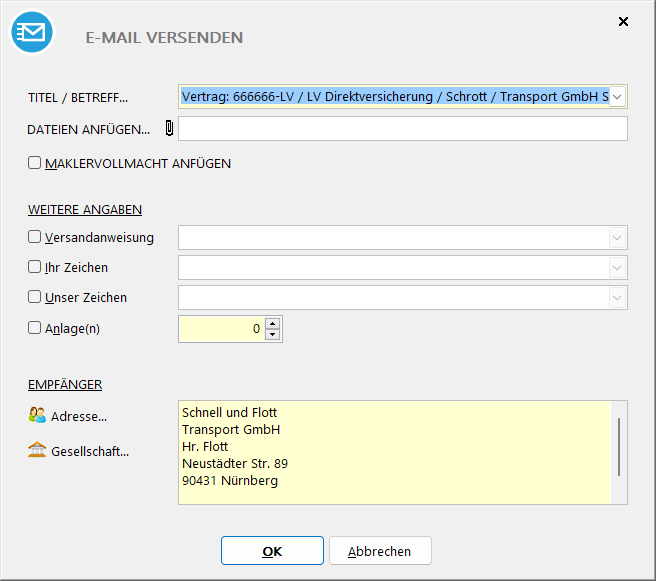Expand the Ihr Zeichen dropdown
The height and width of the screenshot is (581, 656).
[x=617, y=268]
